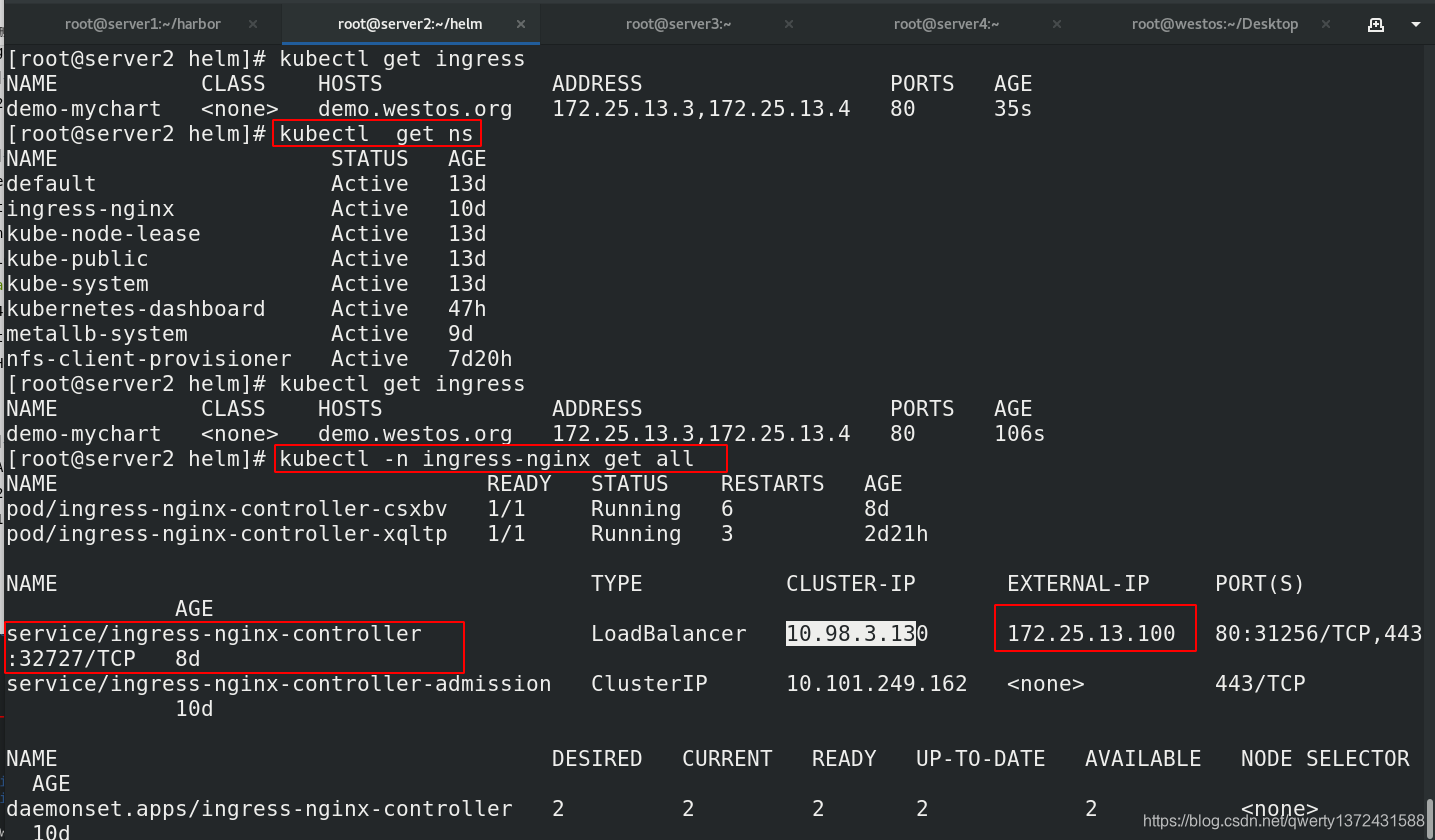Click the '10.101.249.162' cluster IP
Image resolution: width=1435 pixels, height=840 pixels.
tap(877, 684)
